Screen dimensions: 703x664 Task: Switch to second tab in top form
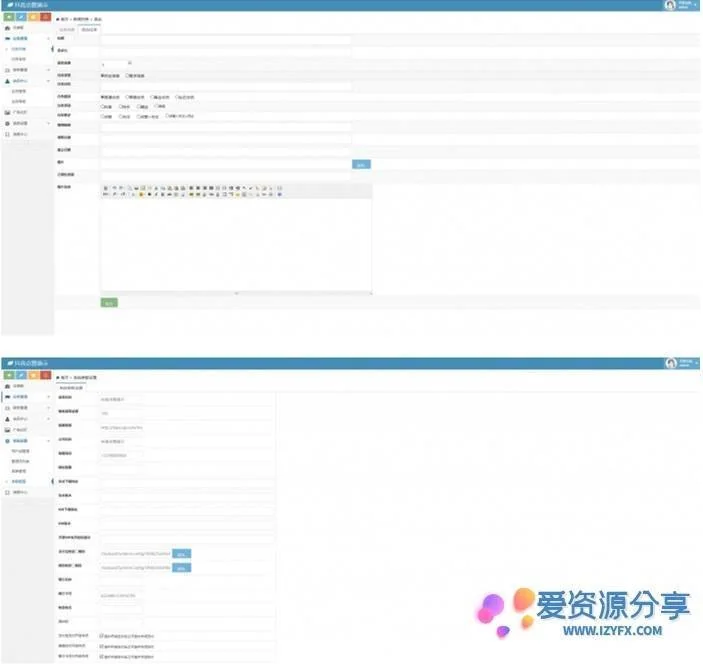pyautogui.click(x=90, y=29)
